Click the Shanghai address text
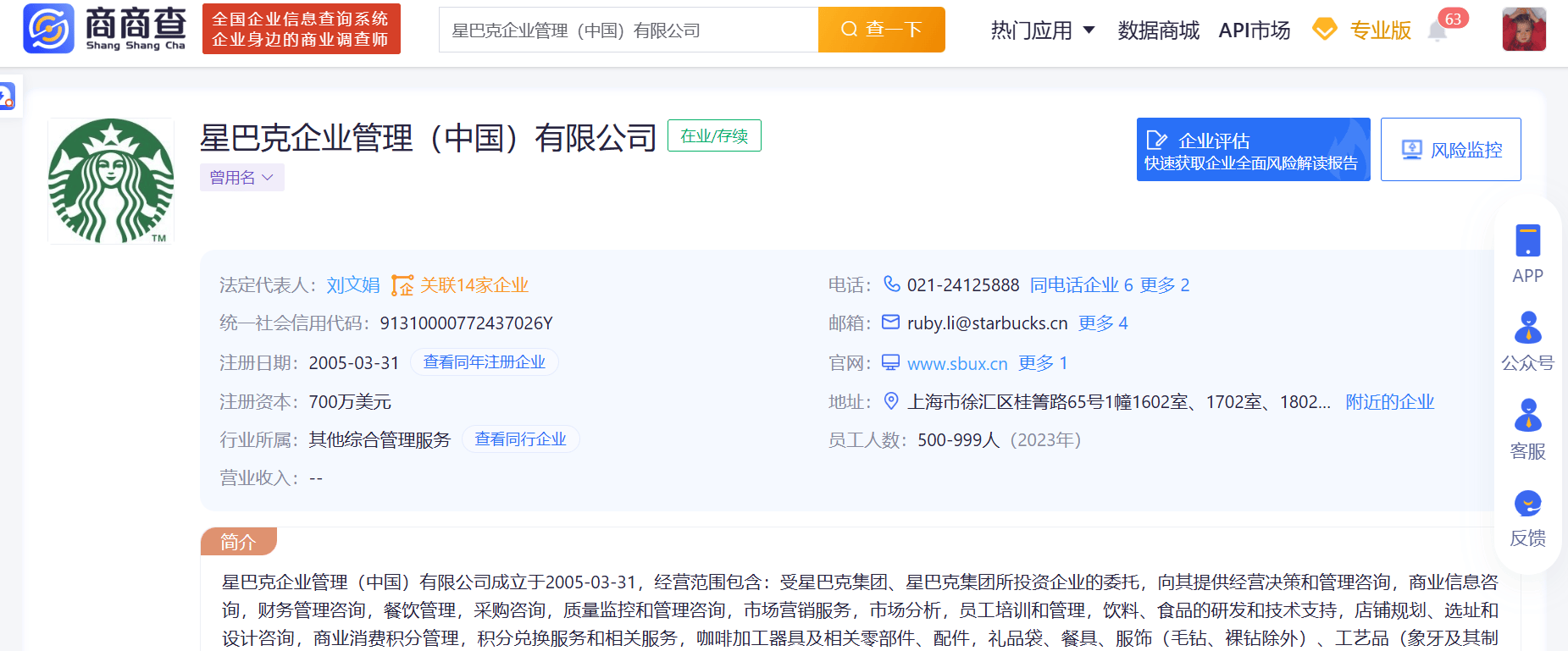The image size is (1568, 651). tap(1119, 402)
